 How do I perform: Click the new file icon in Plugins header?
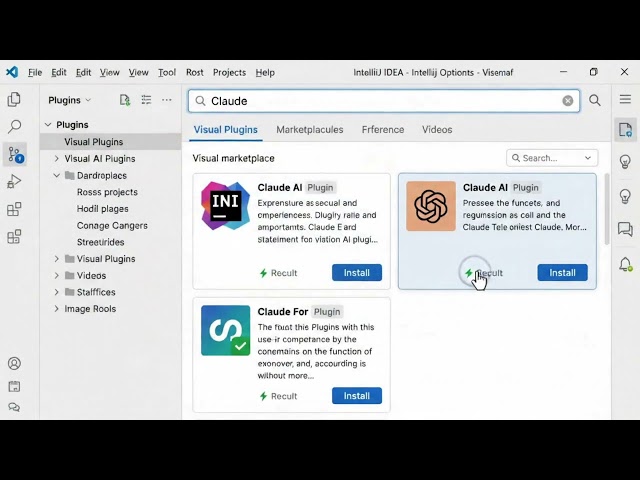125,100
